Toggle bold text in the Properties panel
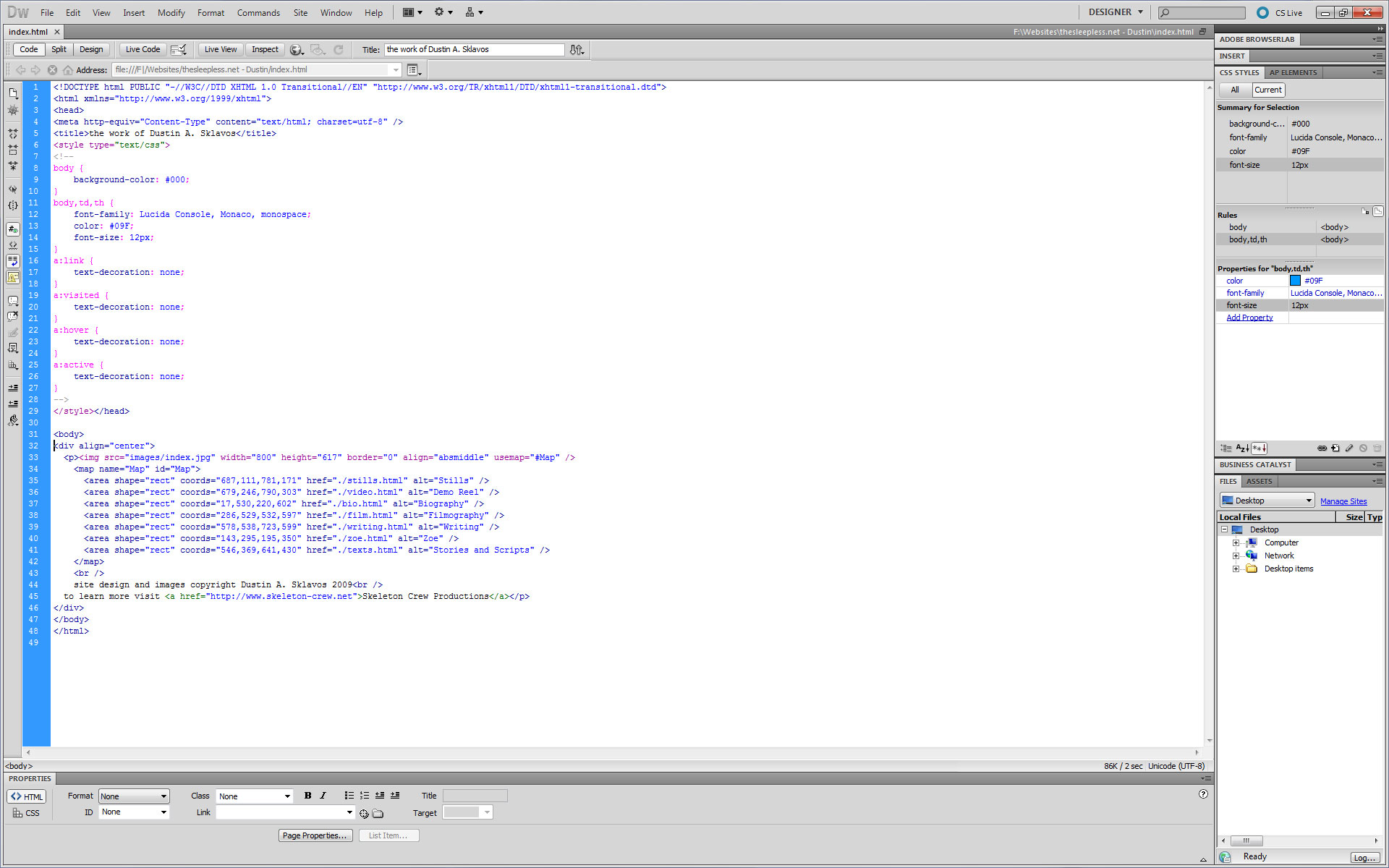The width and height of the screenshot is (1389, 868). pyautogui.click(x=307, y=796)
